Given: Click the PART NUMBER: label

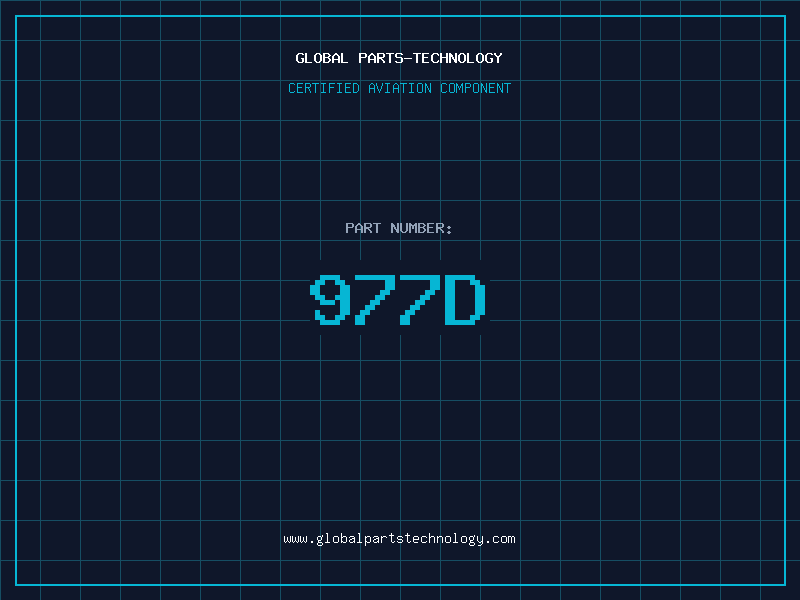Looking at the screenshot, I should click(x=399, y=228).
